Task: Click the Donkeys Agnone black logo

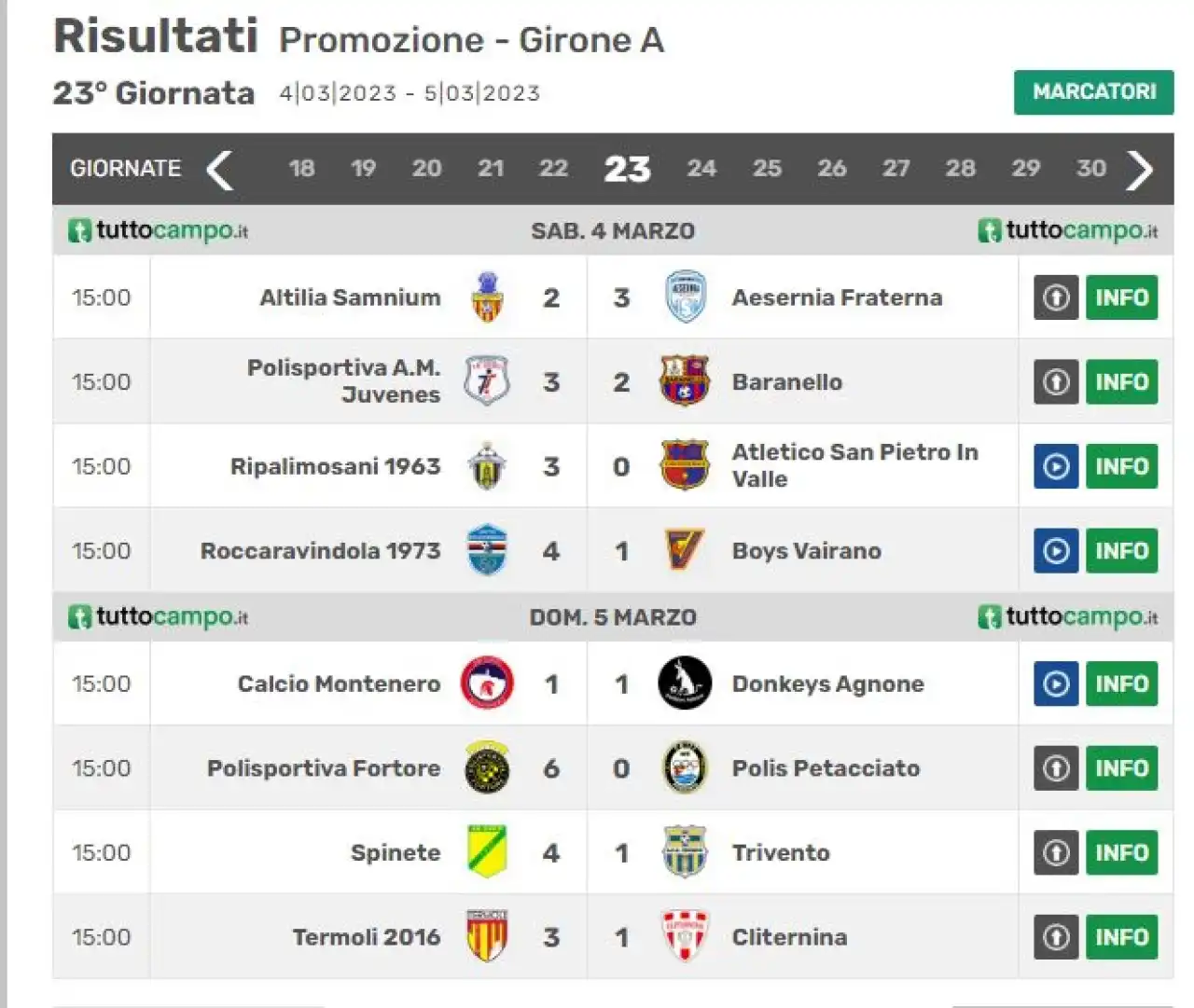Action: point(685,684)
